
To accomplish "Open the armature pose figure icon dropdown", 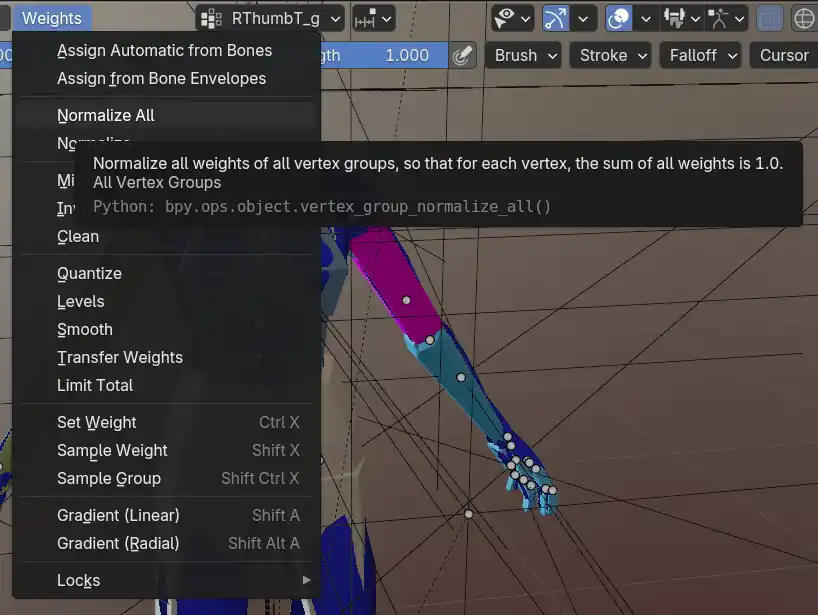I will (x=727, y=18).
